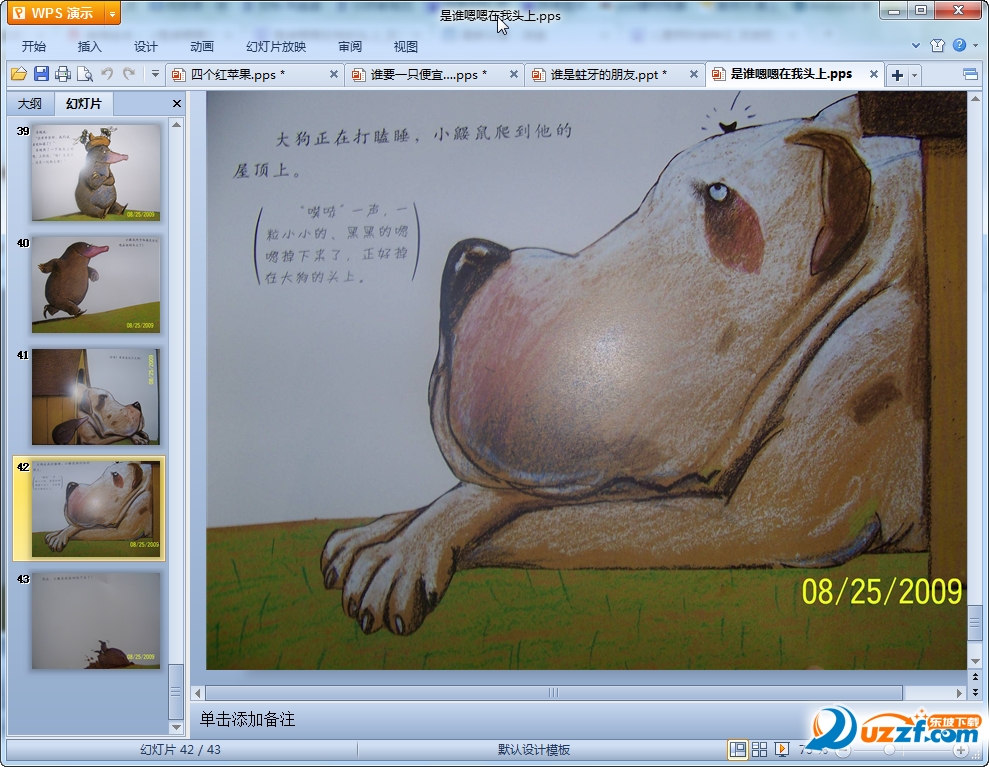
Task: Open the dropdown arrow beside help icon
Action: [x=976, y=45]
